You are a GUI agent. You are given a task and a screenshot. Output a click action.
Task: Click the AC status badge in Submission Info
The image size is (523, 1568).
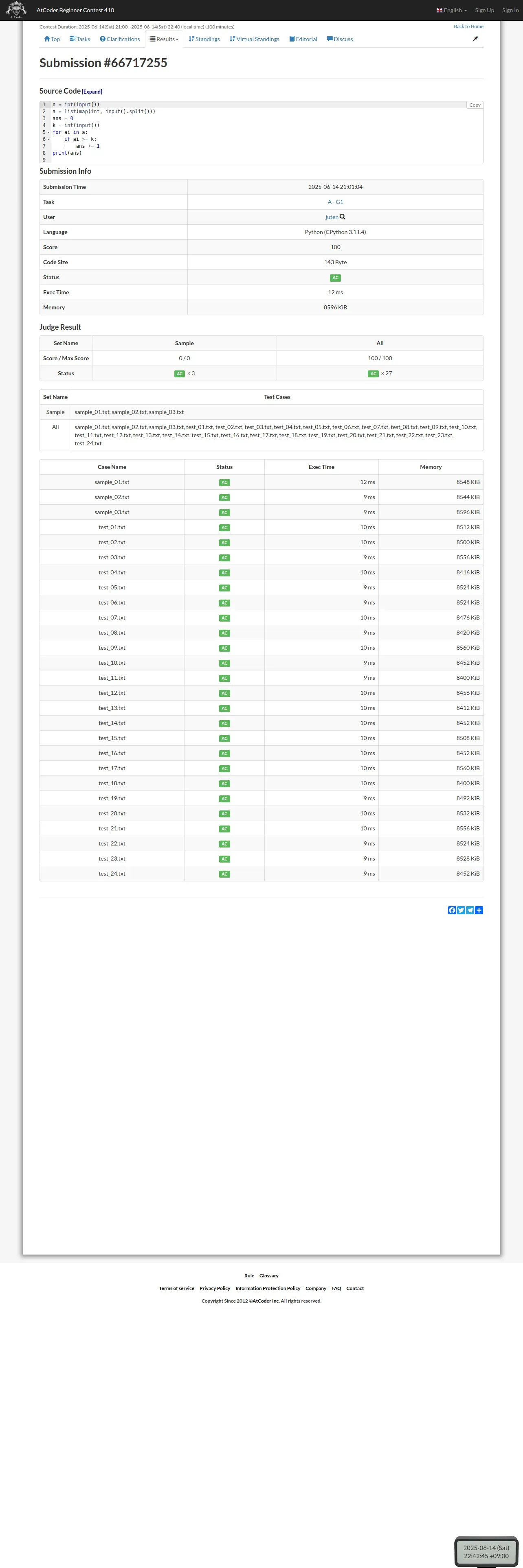click(336, 278)
